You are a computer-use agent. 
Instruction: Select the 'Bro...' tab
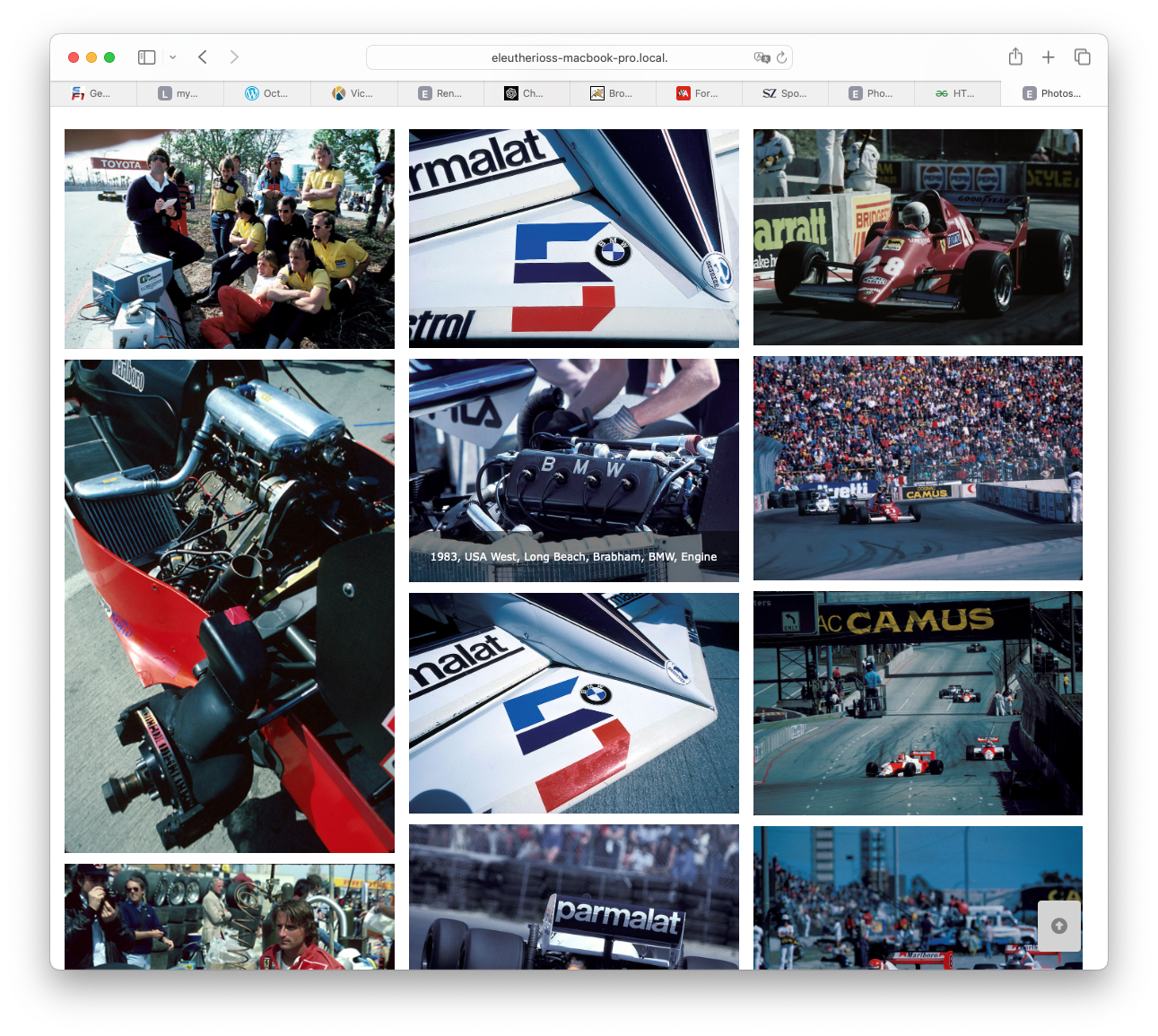tap(612, 93)
